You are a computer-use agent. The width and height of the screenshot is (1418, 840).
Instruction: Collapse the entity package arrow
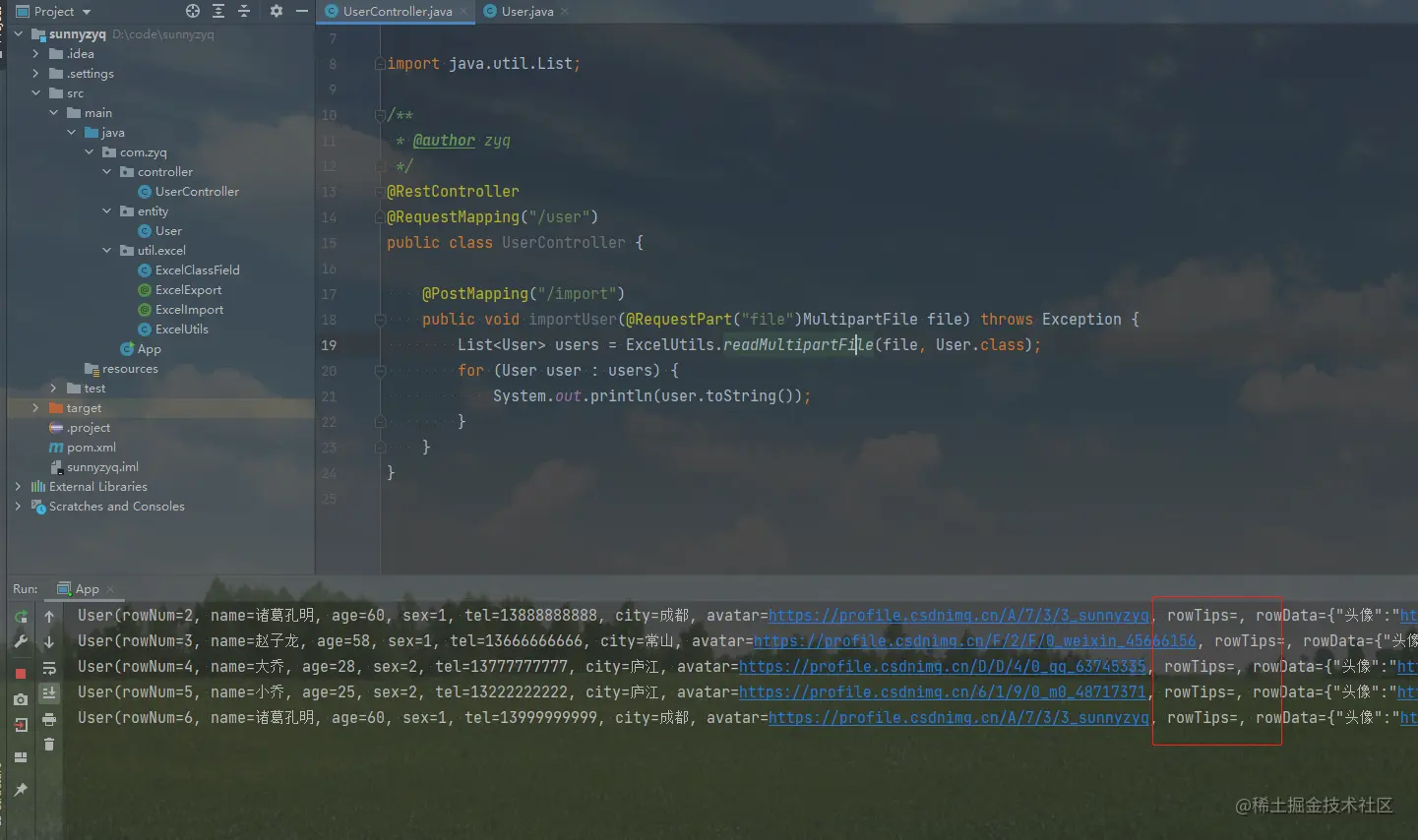tap(106, 211)
